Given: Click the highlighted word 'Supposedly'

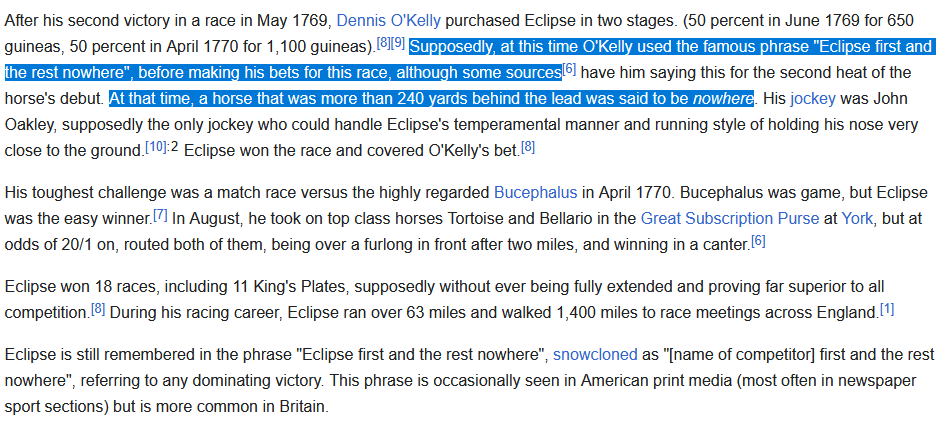Looking at the screenshot, I should pyautogui.click(x=449, y=47).
